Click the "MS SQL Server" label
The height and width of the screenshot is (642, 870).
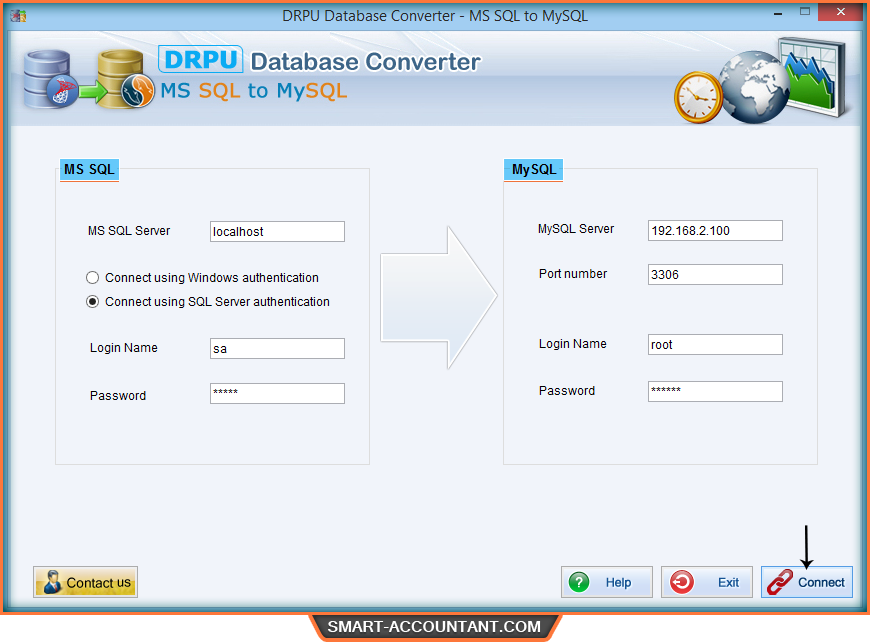click(129, 231)
